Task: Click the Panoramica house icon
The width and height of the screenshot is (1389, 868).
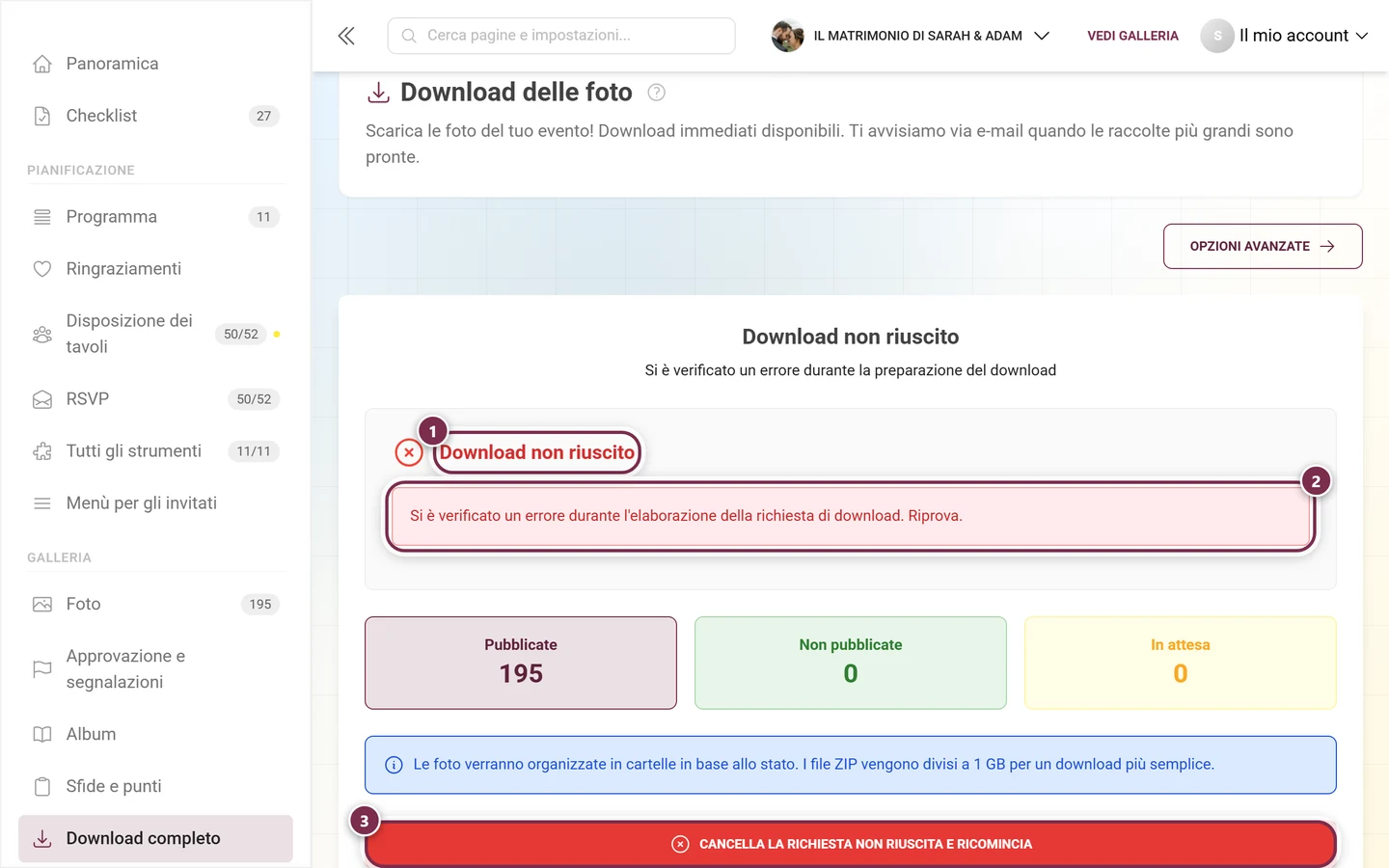Action: tap(42, 64)
